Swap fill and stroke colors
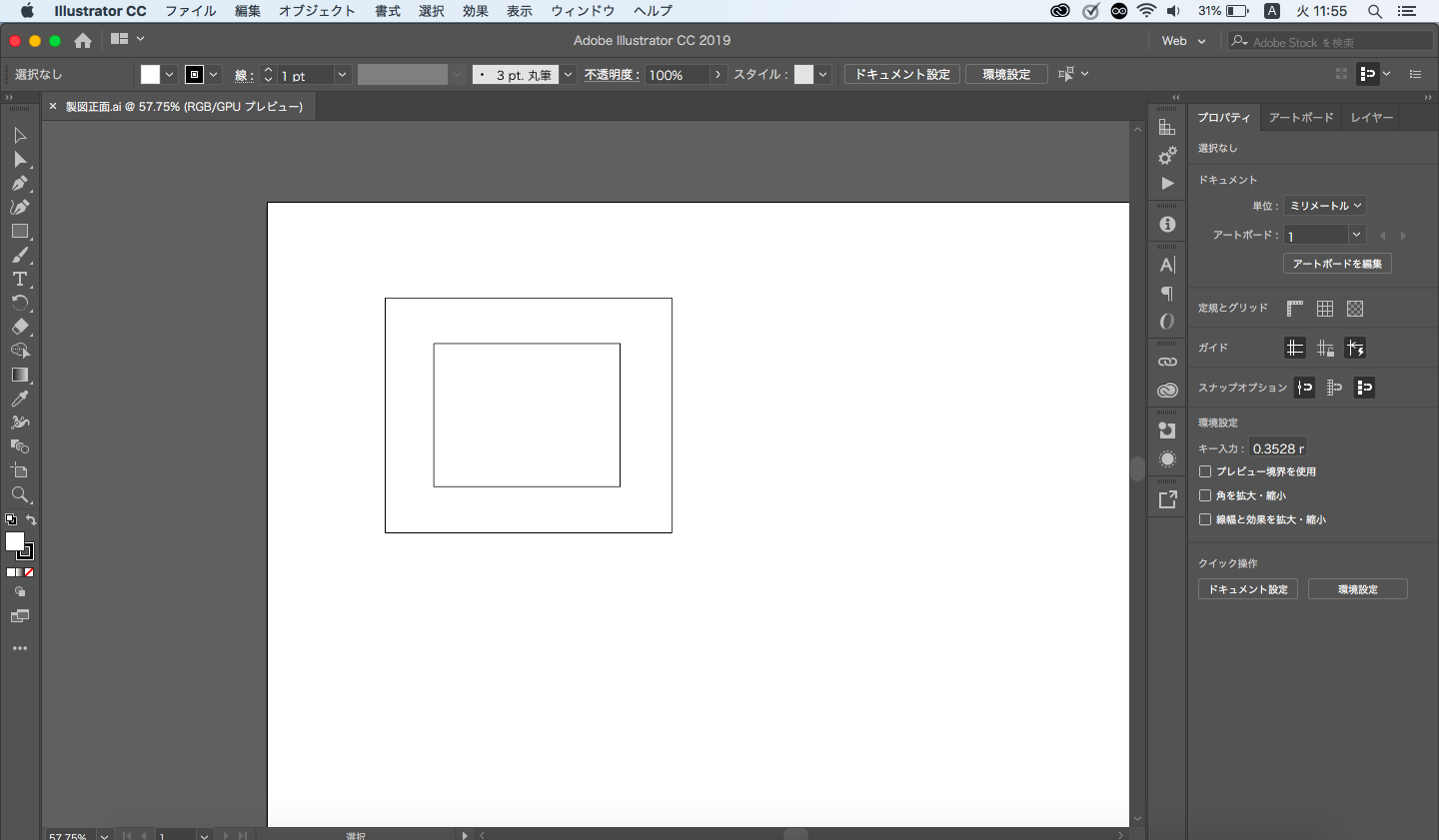The image size is (1439, 840). 31,519
